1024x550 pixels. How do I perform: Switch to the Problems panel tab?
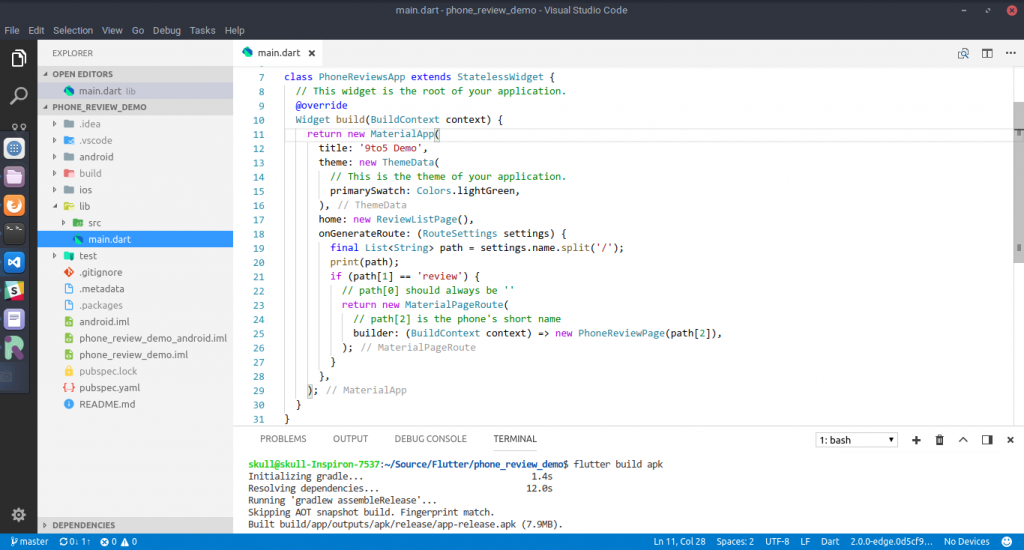click(x=283, y=439)
